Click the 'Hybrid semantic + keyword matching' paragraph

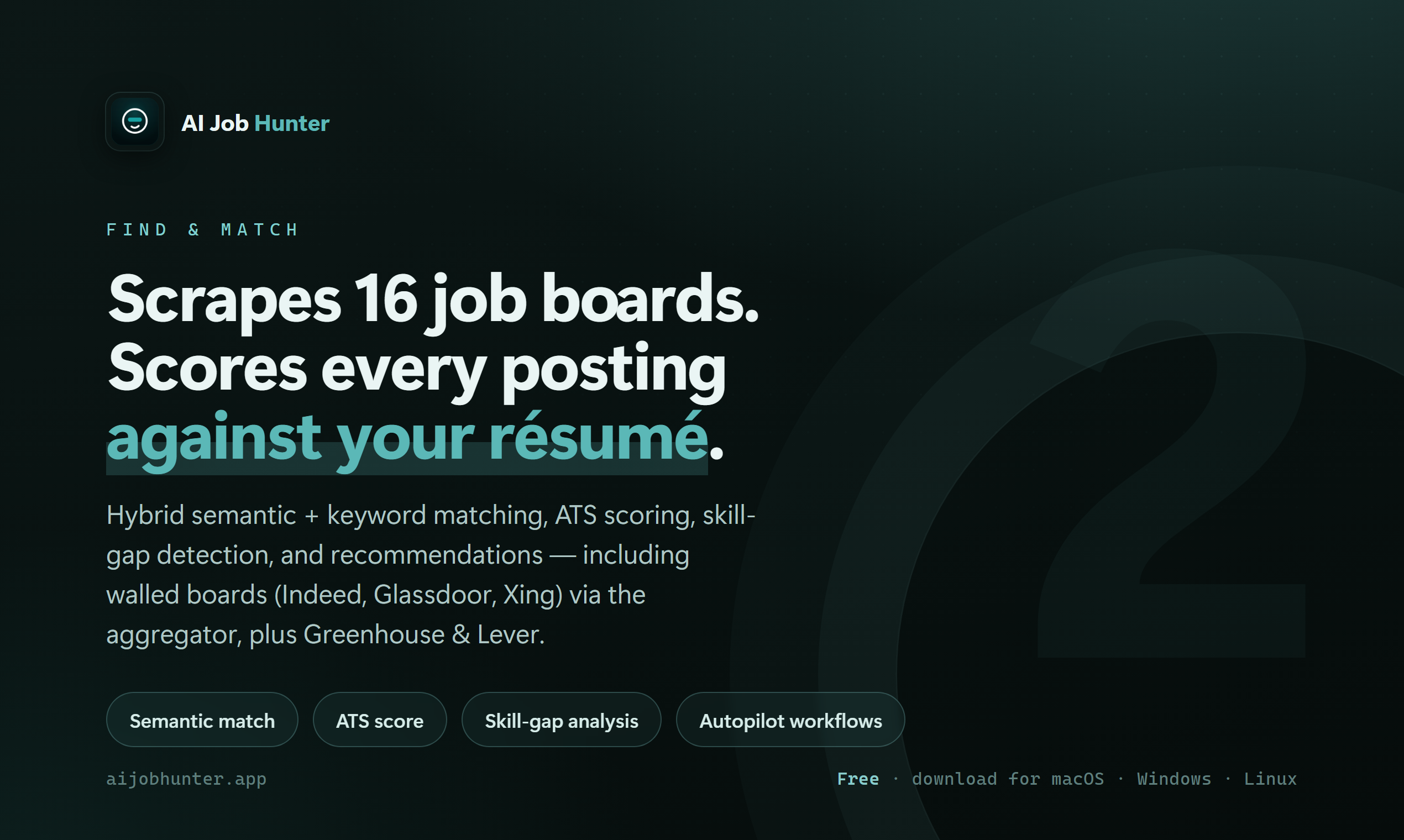(431, 575)
